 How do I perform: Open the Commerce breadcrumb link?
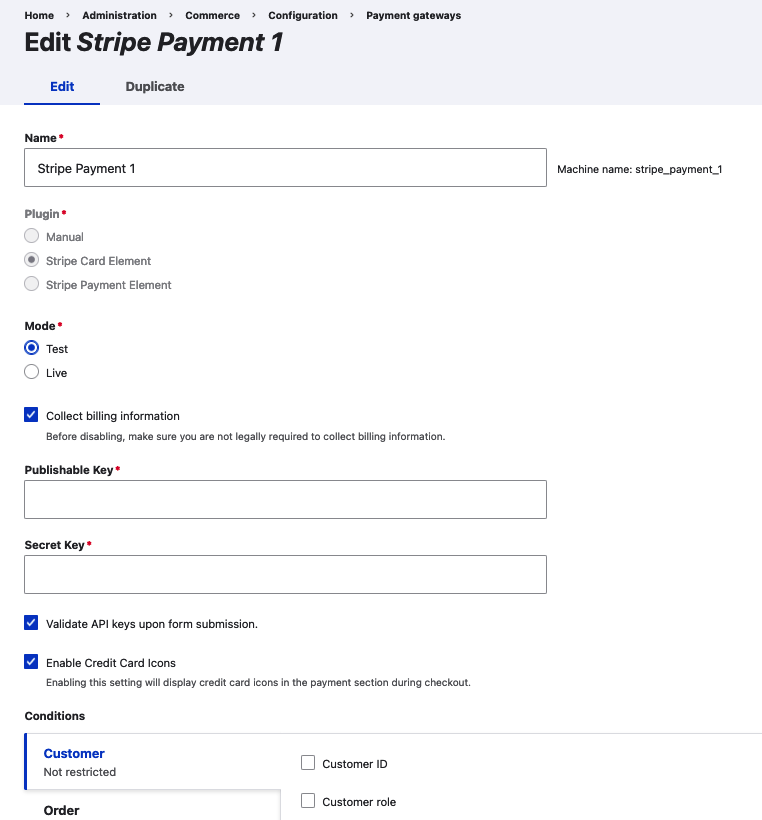tap(212, 16)
